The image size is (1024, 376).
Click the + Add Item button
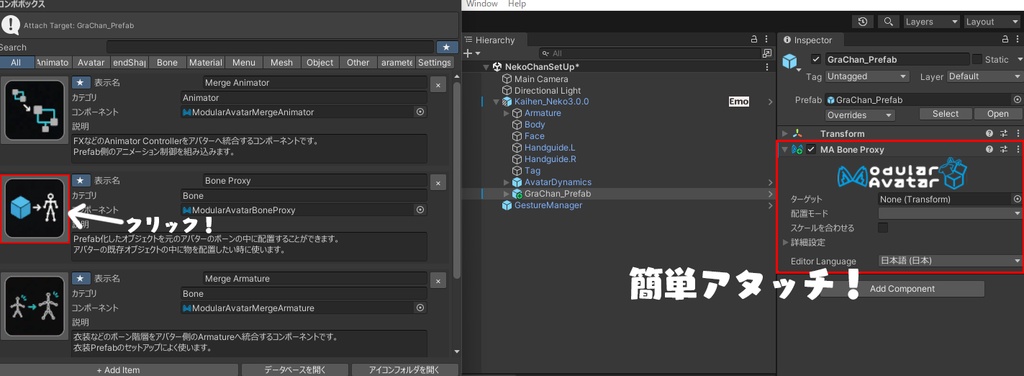(118, 370)
